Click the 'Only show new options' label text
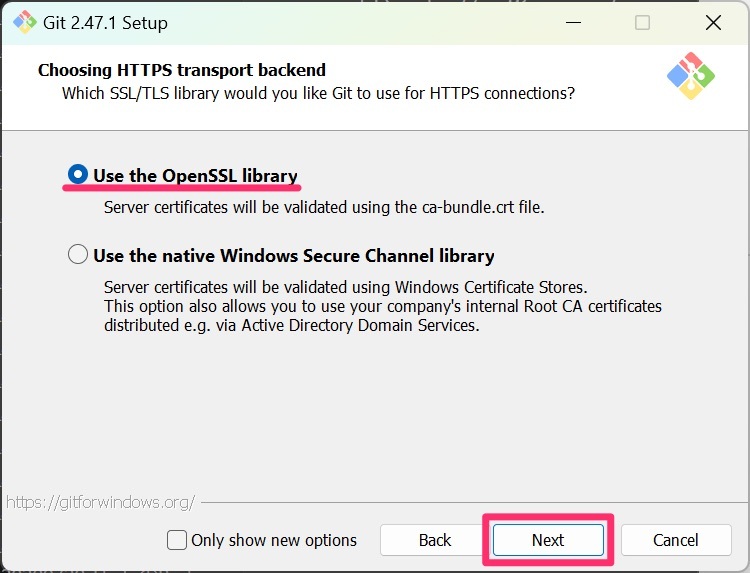Image resolution: width=750 pixels, height=573 pixels. 274,540
